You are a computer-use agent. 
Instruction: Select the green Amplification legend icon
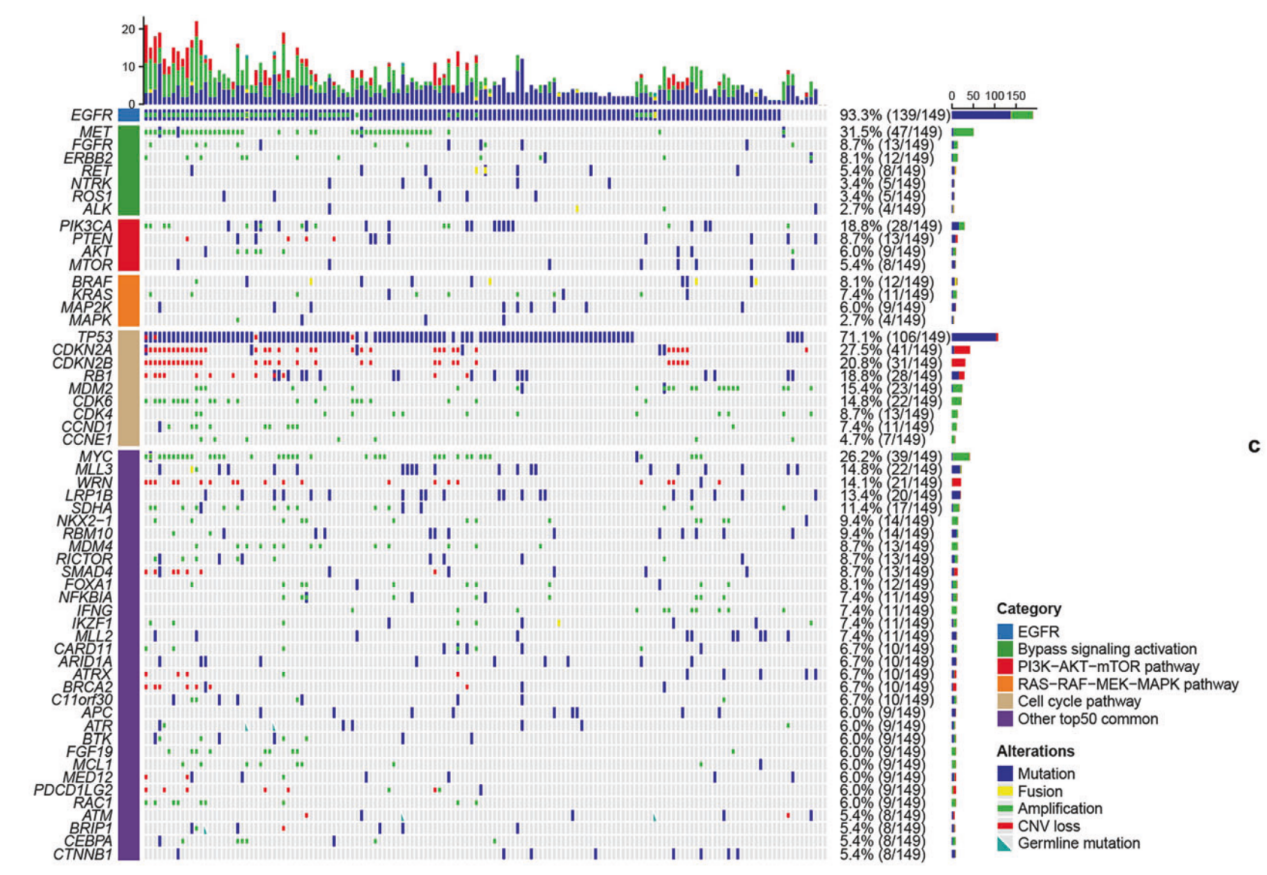[x=1005, y=808]
